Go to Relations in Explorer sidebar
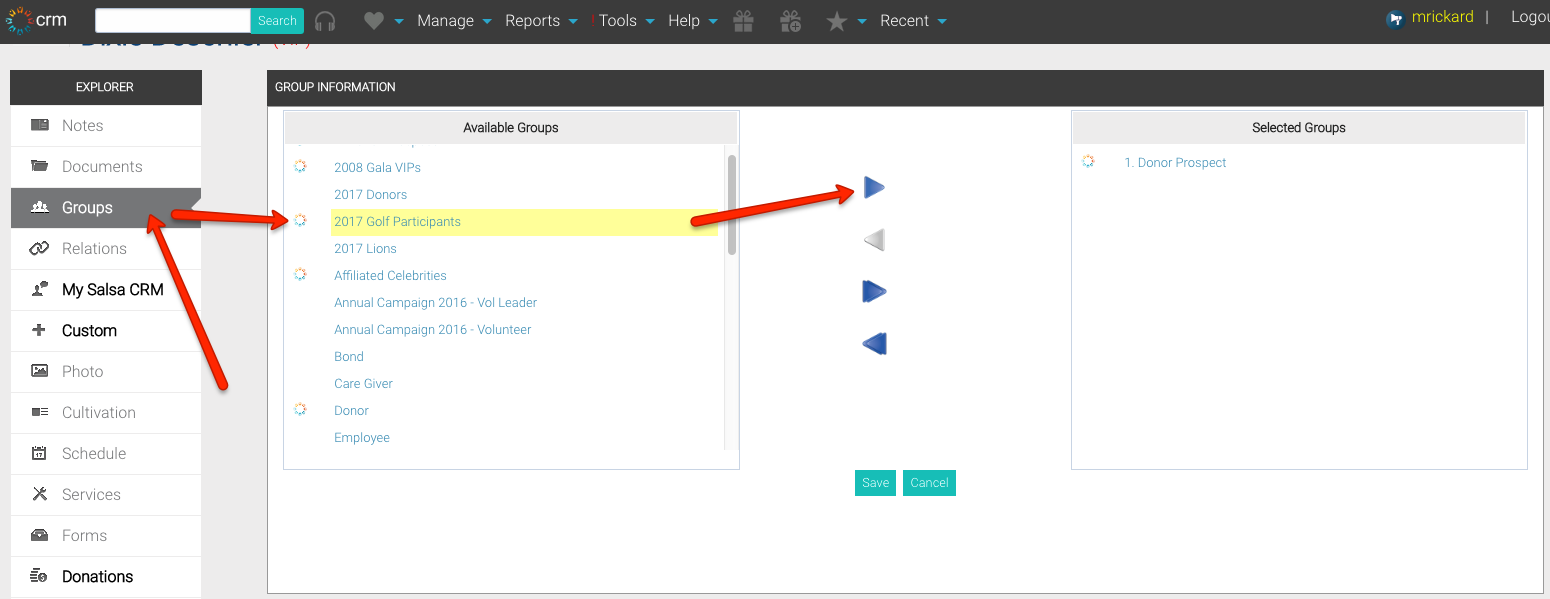Image resolution: width=1550 pixels, height=599 pixels. tap(94, 249)
